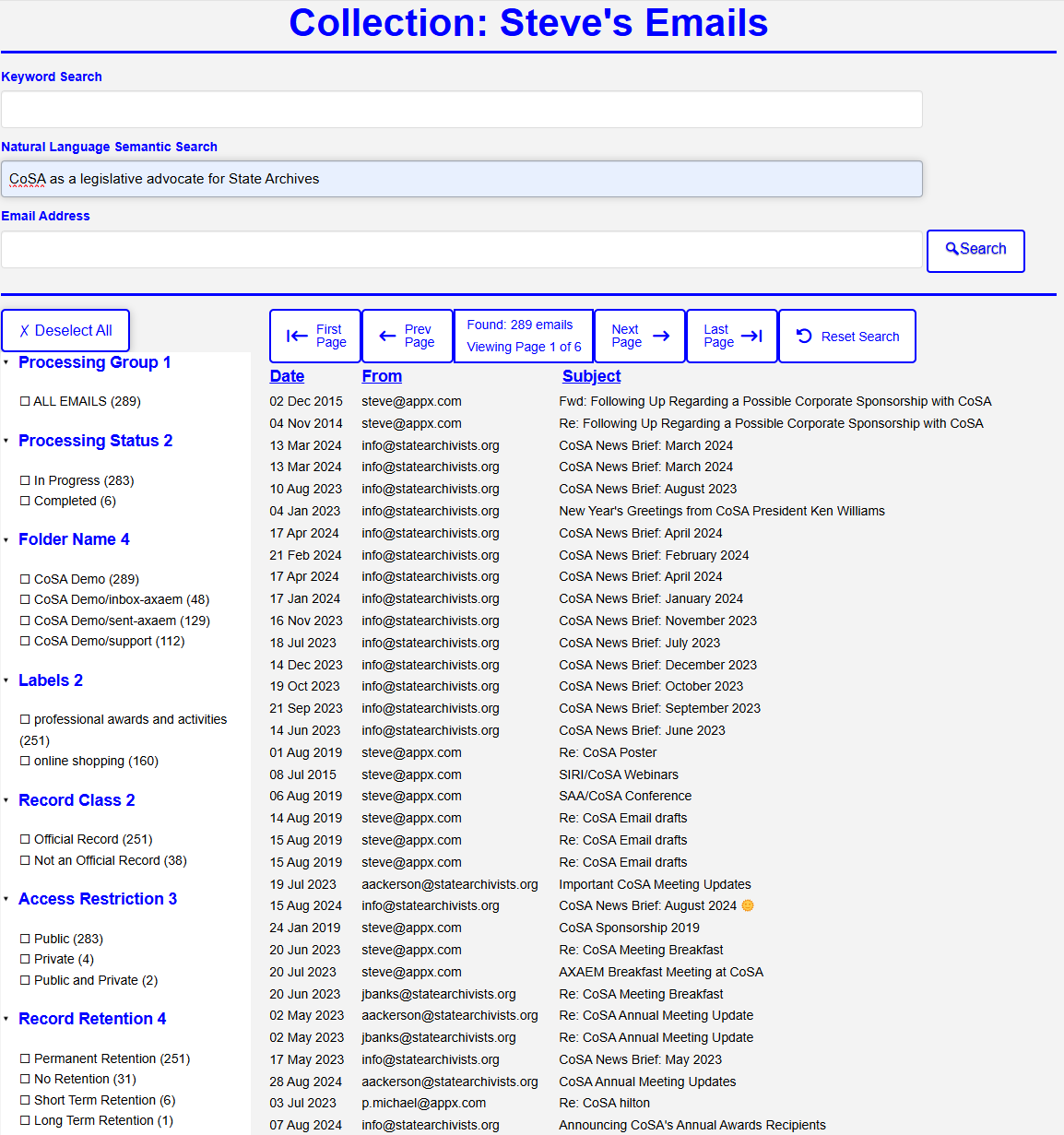Open the 'Important CoSA Meeting Updates' email
1064x1135 pixels.
[x=655, y=884]
